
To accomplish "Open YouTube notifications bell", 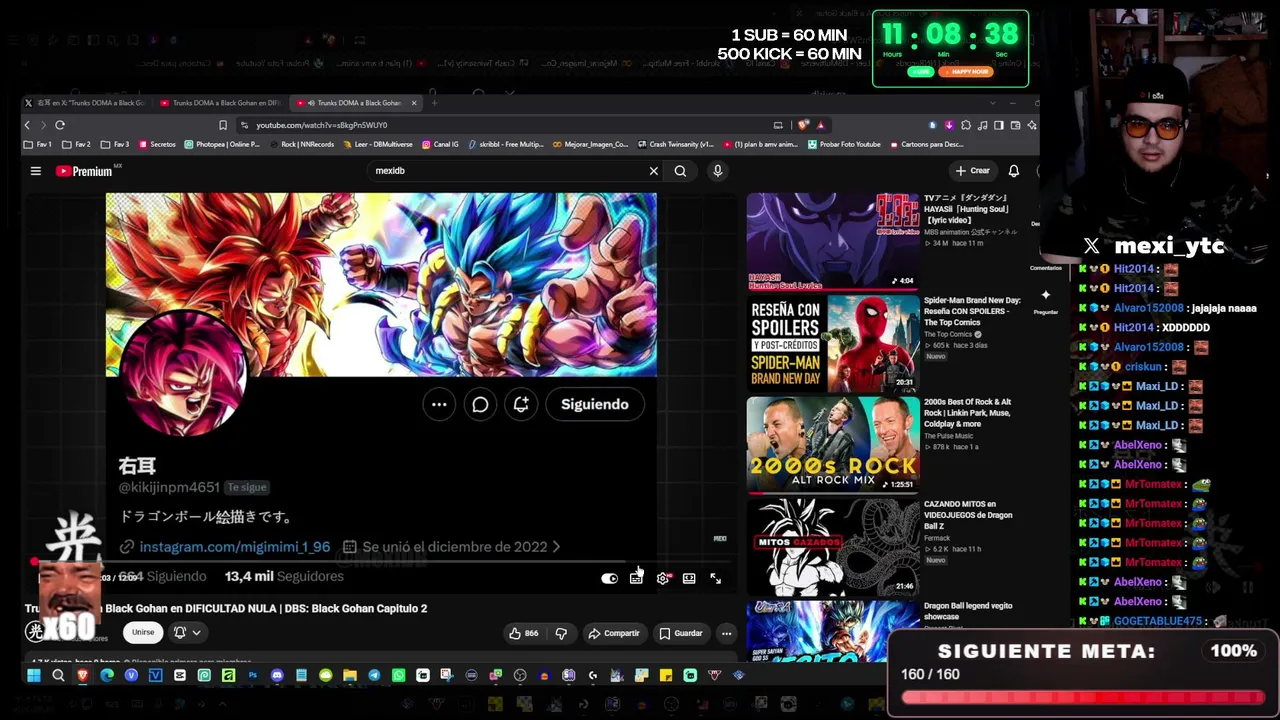I will click(1014, 171).
